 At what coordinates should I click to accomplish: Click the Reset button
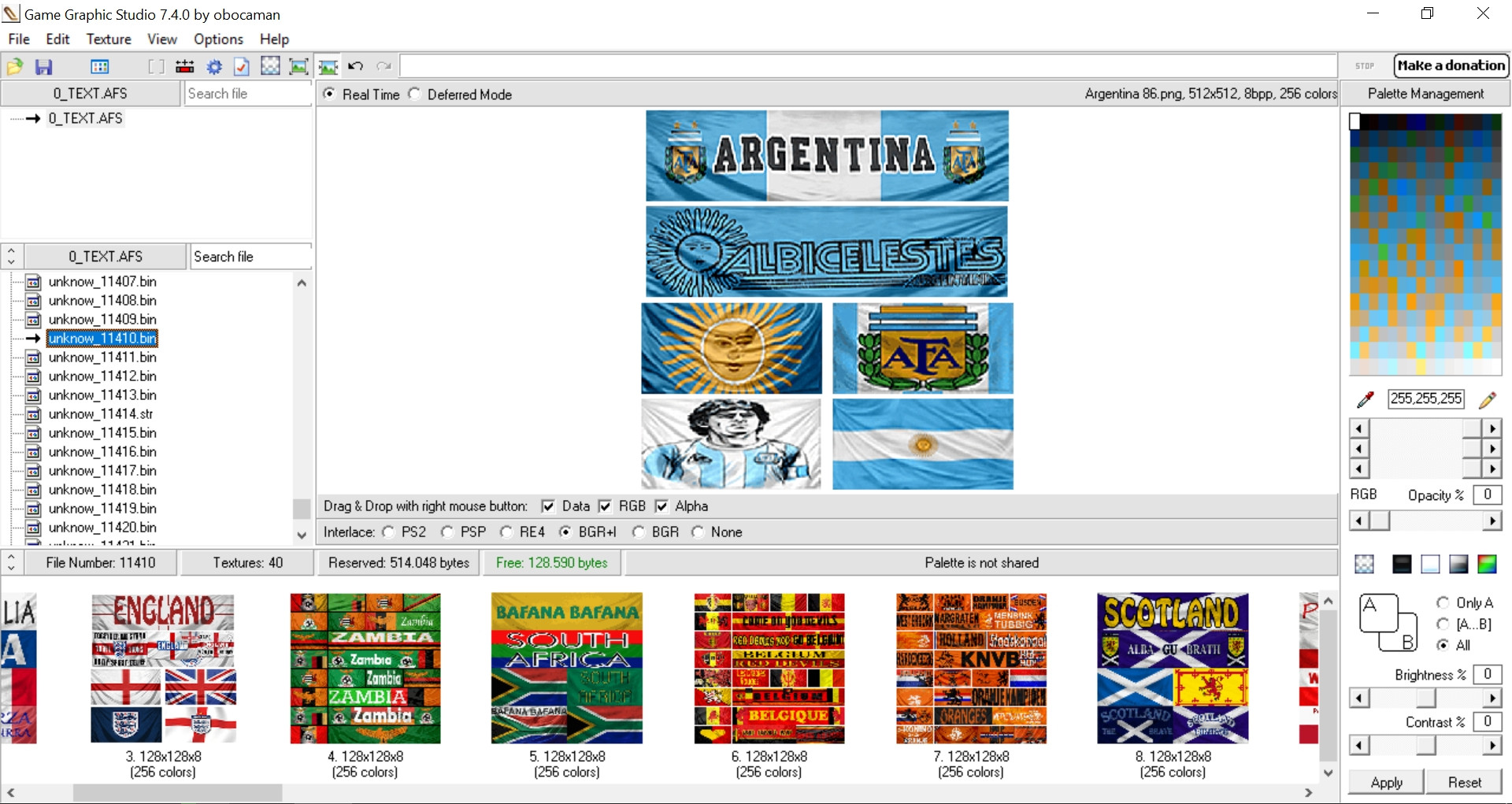pos(1465,783)
